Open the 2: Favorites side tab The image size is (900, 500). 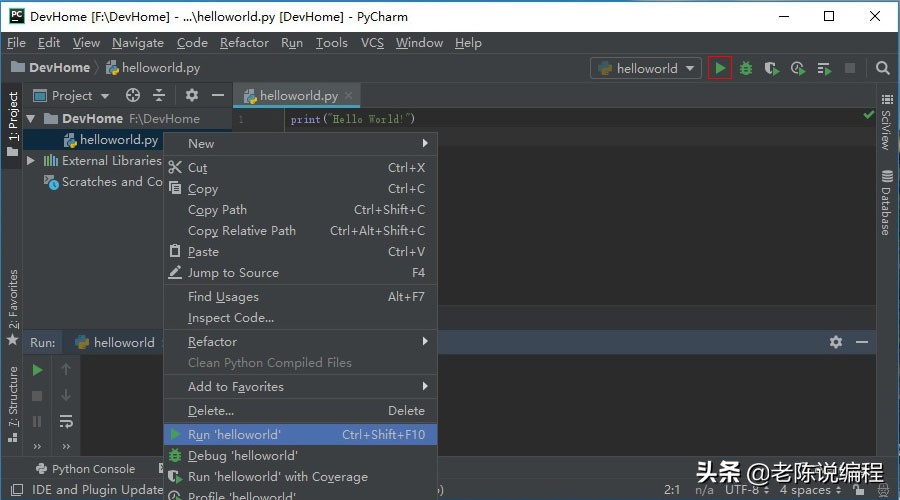[x=13, y=306]
